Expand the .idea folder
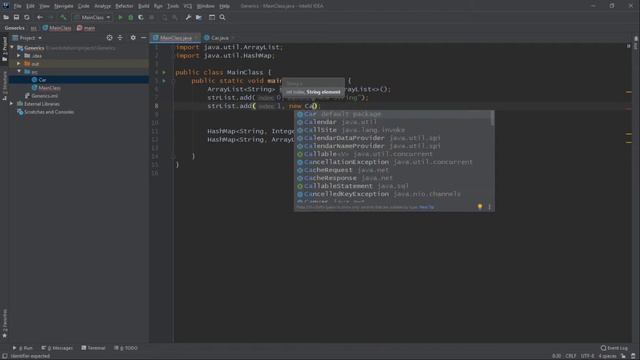This screenshot has width=640, height=360. 19,56
